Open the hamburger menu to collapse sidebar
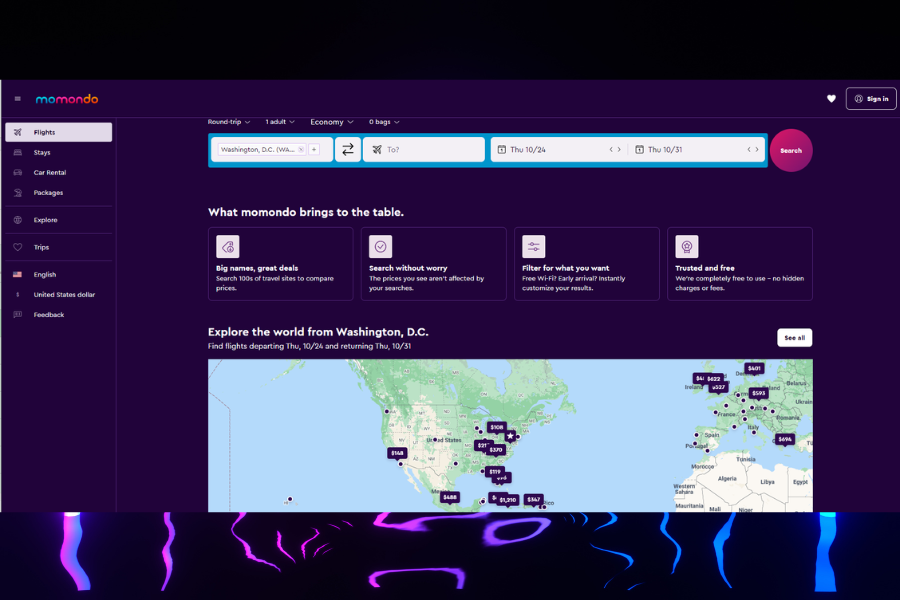Screen dimensions: 900x600 (x=17, y=98)
